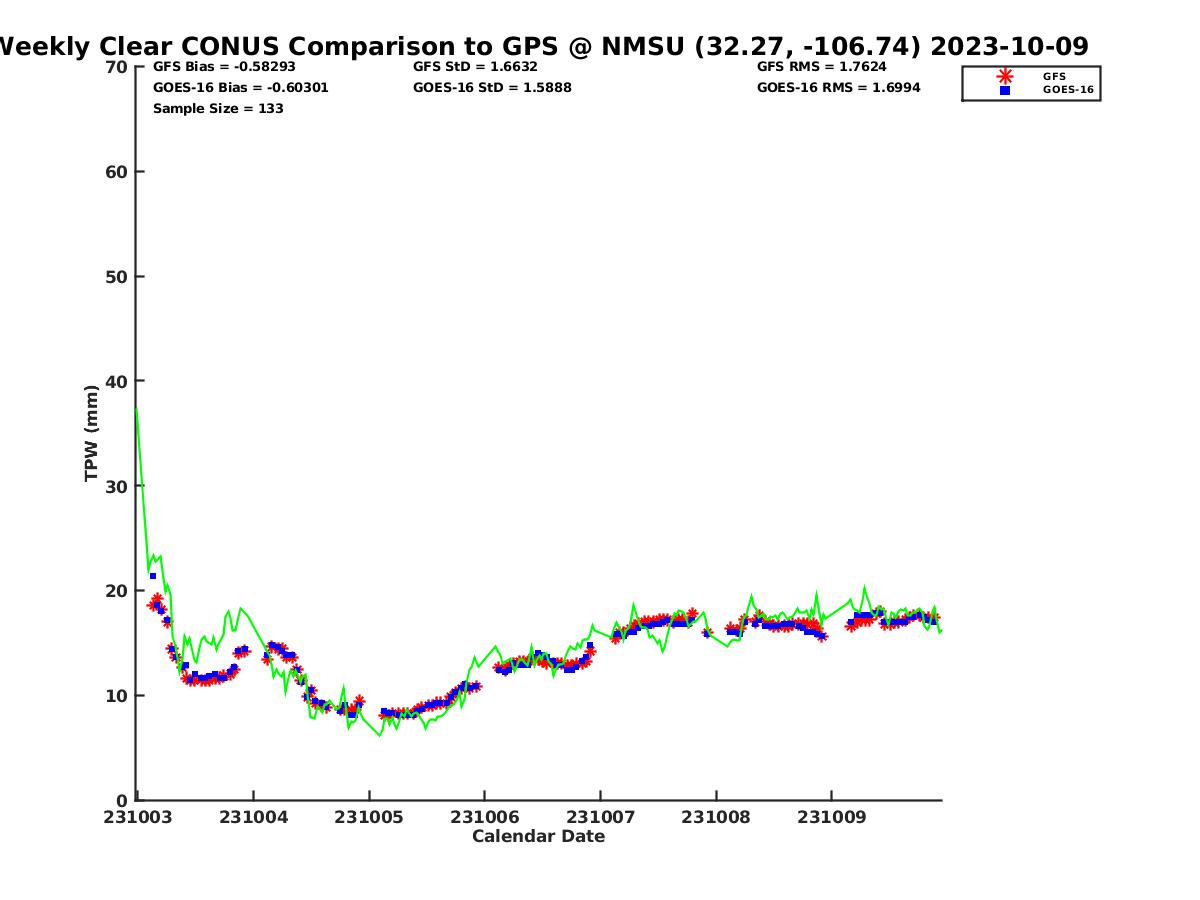1200x900 pixels.
Task: Click 'GOES-16 RMS = 1.6994' statistic
Action: point(839,88)
